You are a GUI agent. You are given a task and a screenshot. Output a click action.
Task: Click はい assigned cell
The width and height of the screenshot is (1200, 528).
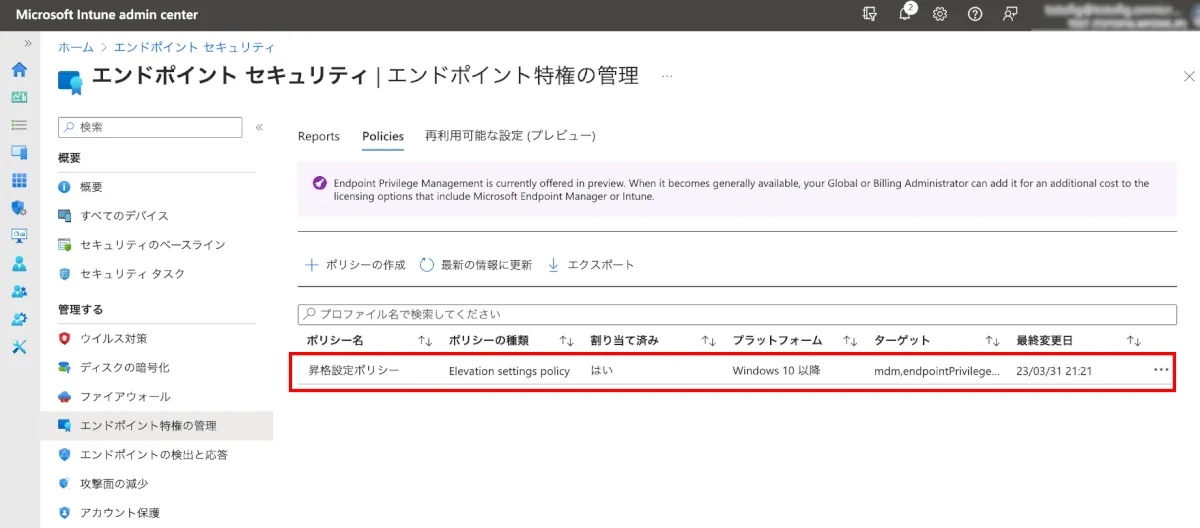pos(602,371)
